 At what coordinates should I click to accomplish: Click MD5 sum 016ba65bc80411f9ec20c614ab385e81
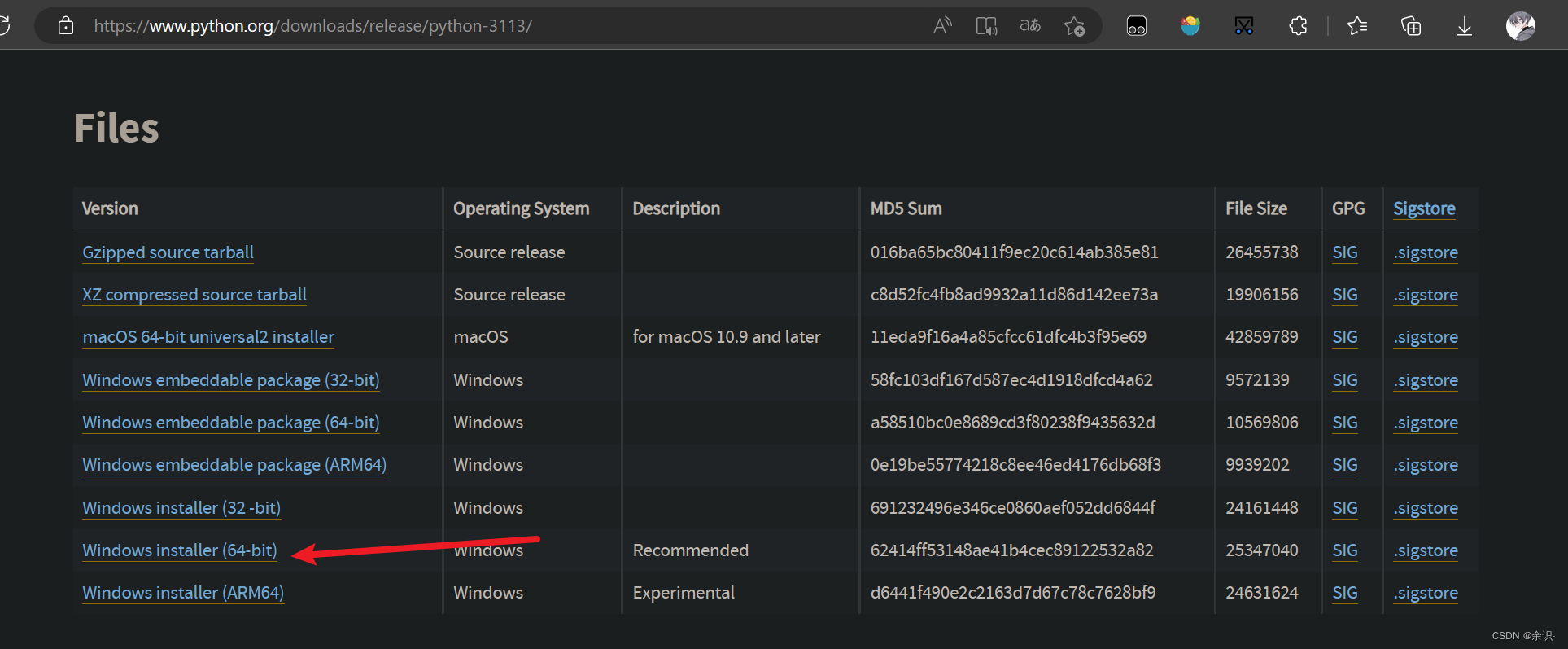[x=1014, y=252]
